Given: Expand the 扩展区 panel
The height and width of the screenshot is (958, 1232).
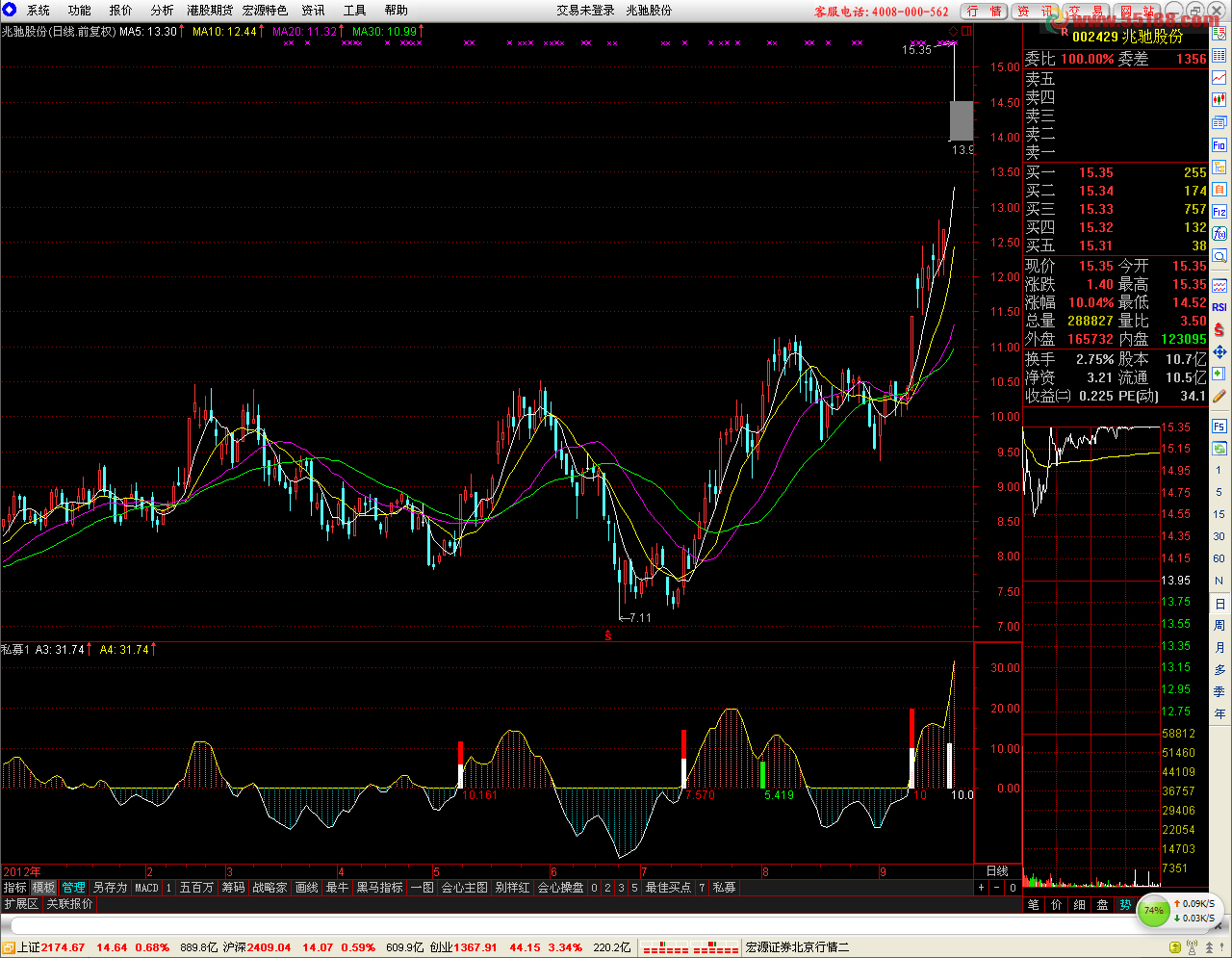Looking at the screenshot, I should pyautogui.click(x=21, y=904).
